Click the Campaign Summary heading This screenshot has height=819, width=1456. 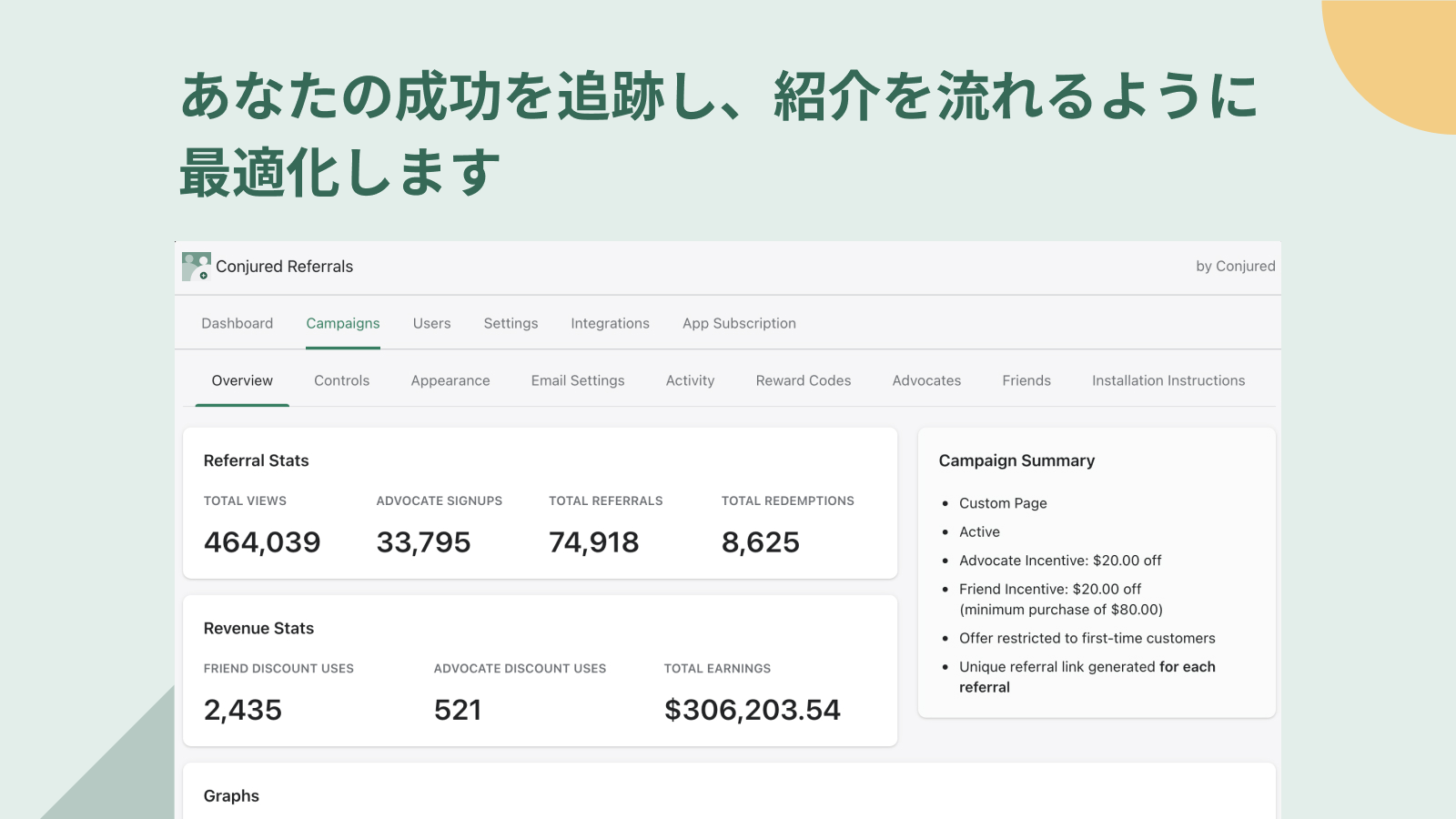point(1016,460)
